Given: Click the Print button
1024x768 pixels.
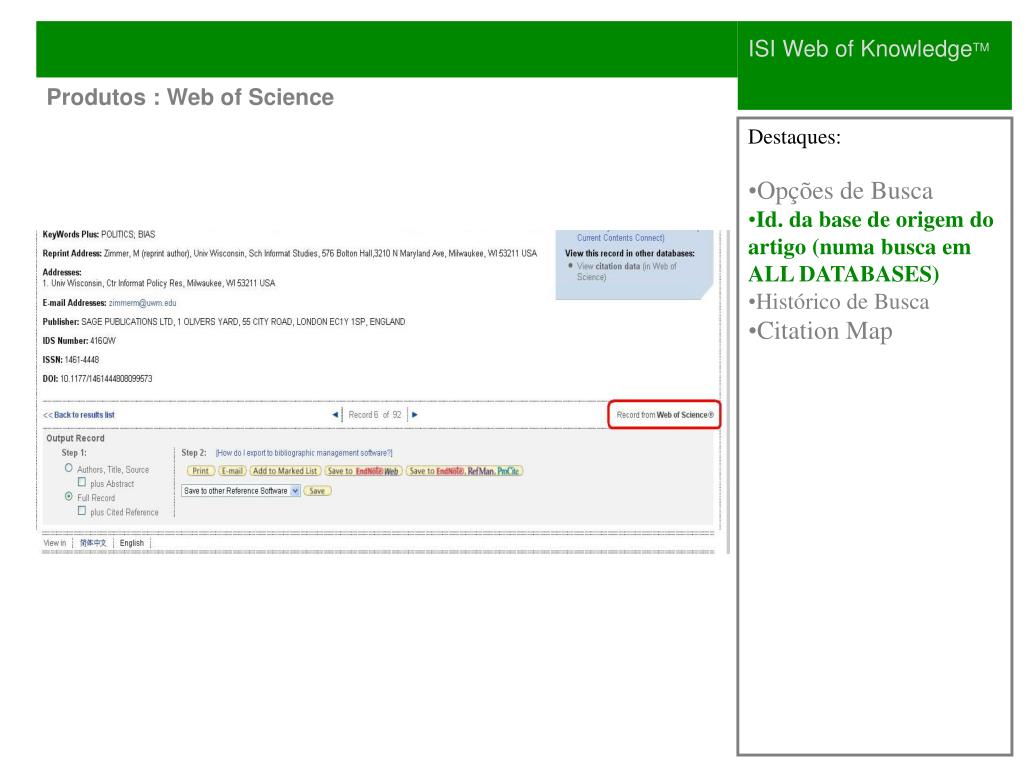Looking at the screenshot, I should click(x=200, y=471).
